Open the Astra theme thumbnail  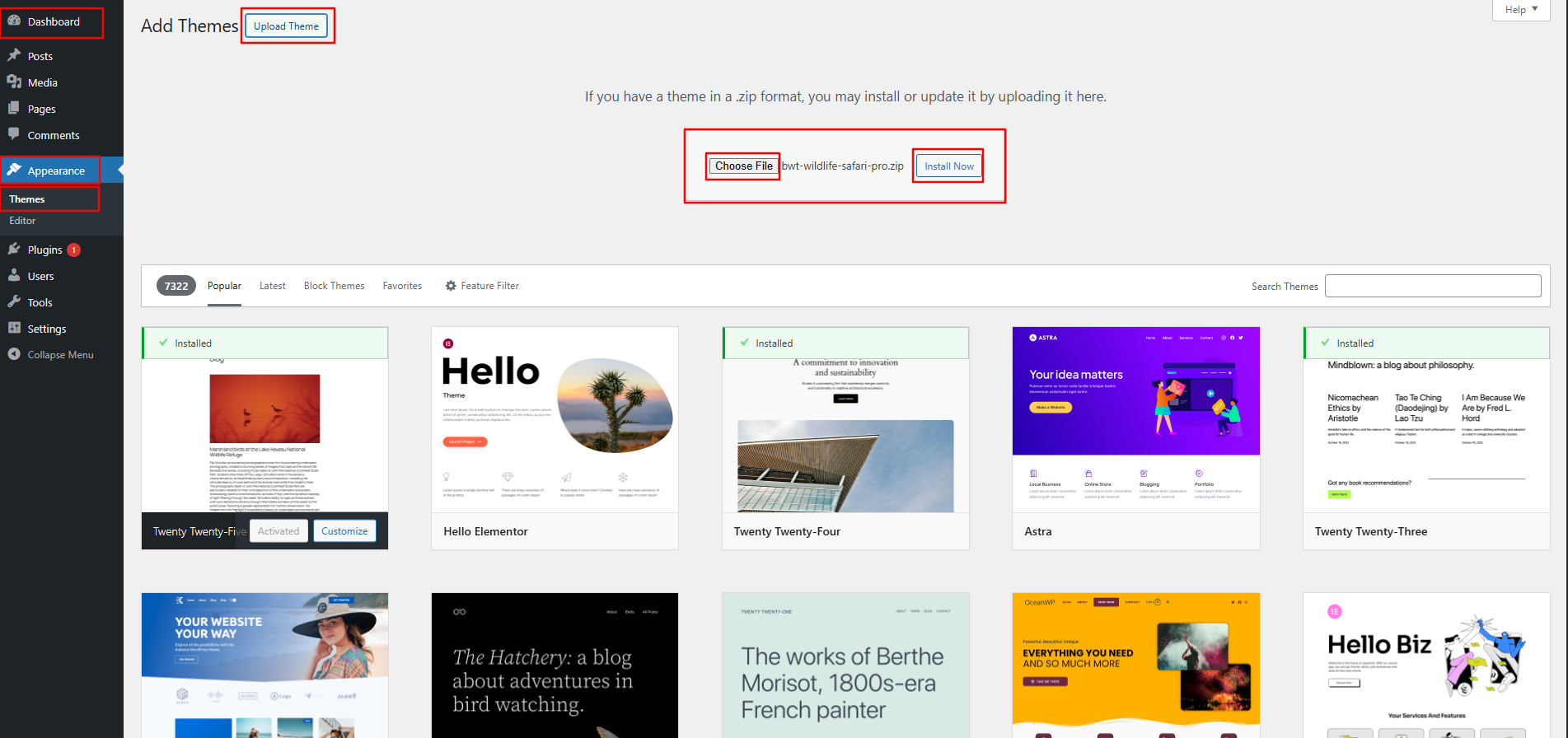point(1135,420)
